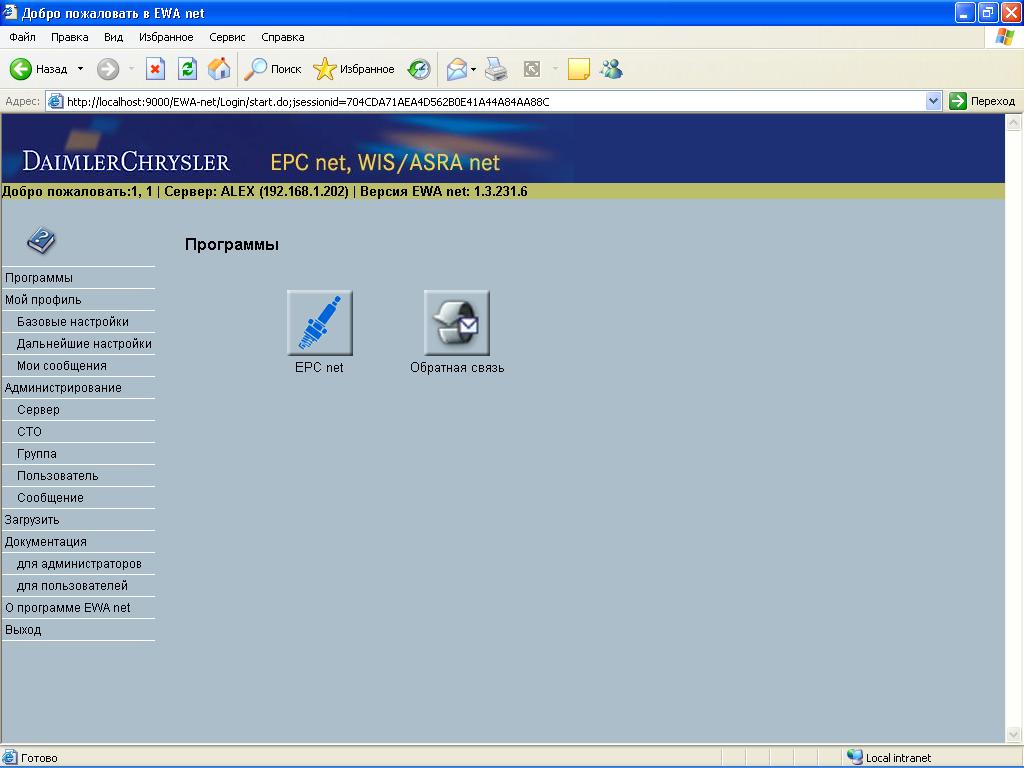
Task: Open the Поиск search toolbar button
Action: point(273,69)
